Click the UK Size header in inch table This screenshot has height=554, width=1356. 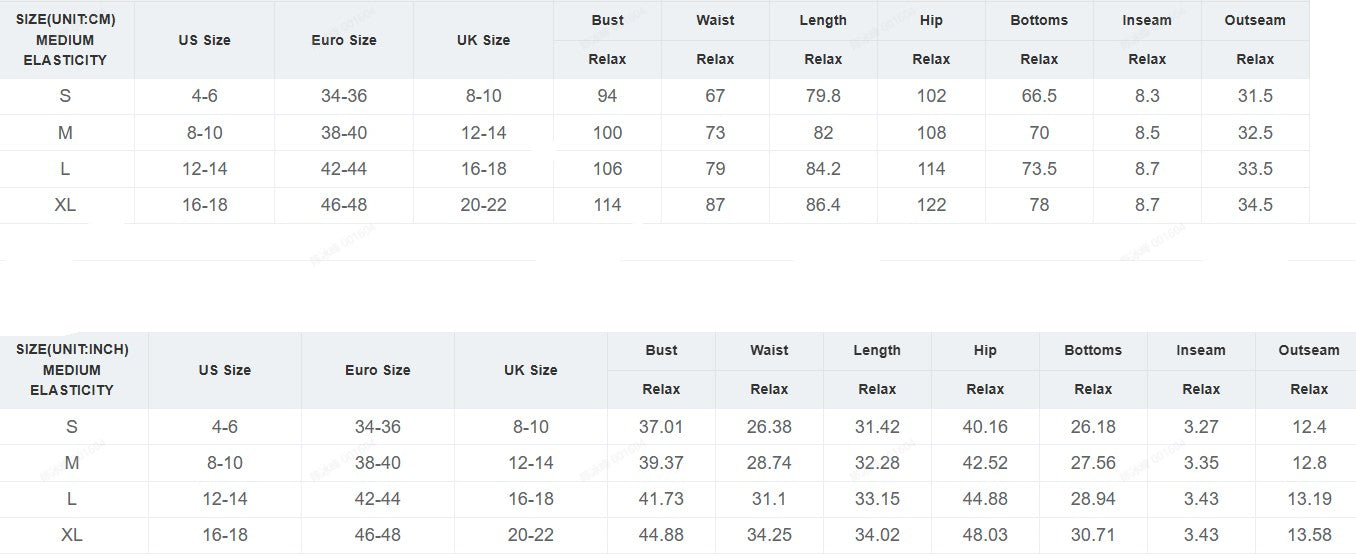531,370
